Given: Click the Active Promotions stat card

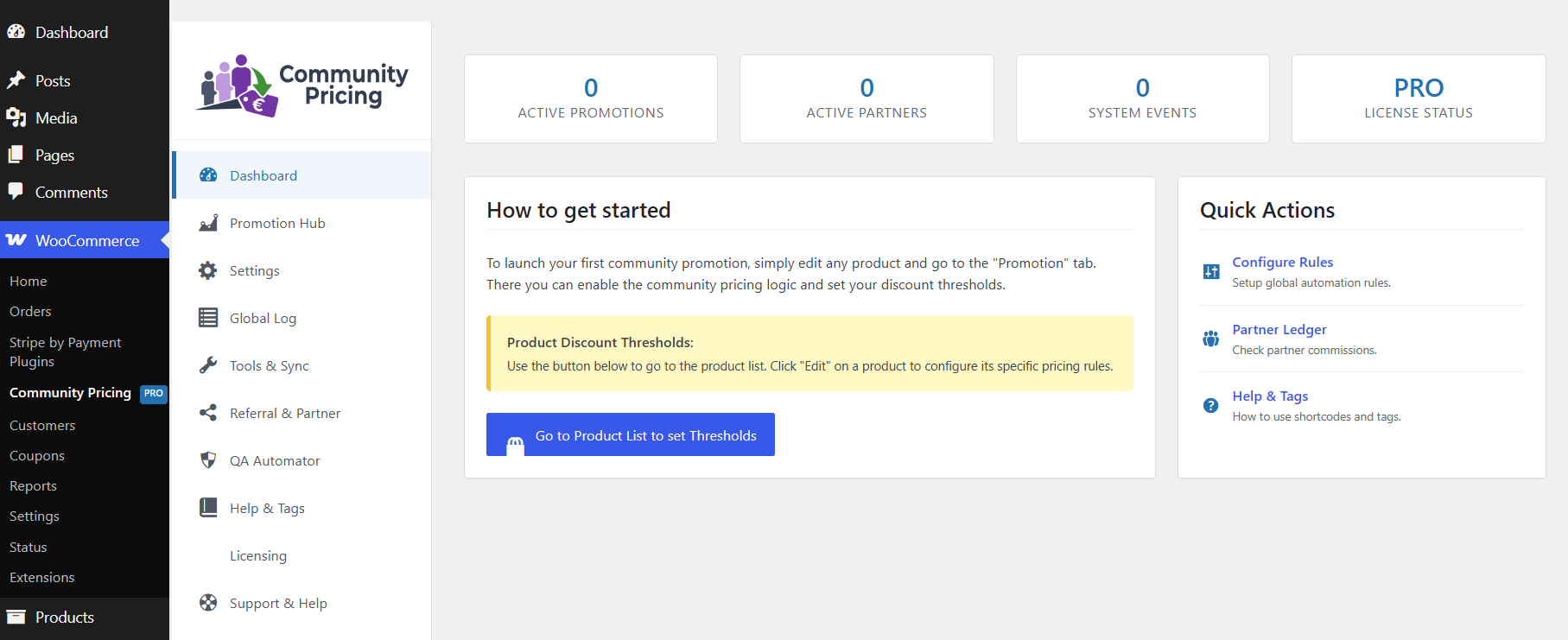Looking at the screenshot, I should point(591,99).
